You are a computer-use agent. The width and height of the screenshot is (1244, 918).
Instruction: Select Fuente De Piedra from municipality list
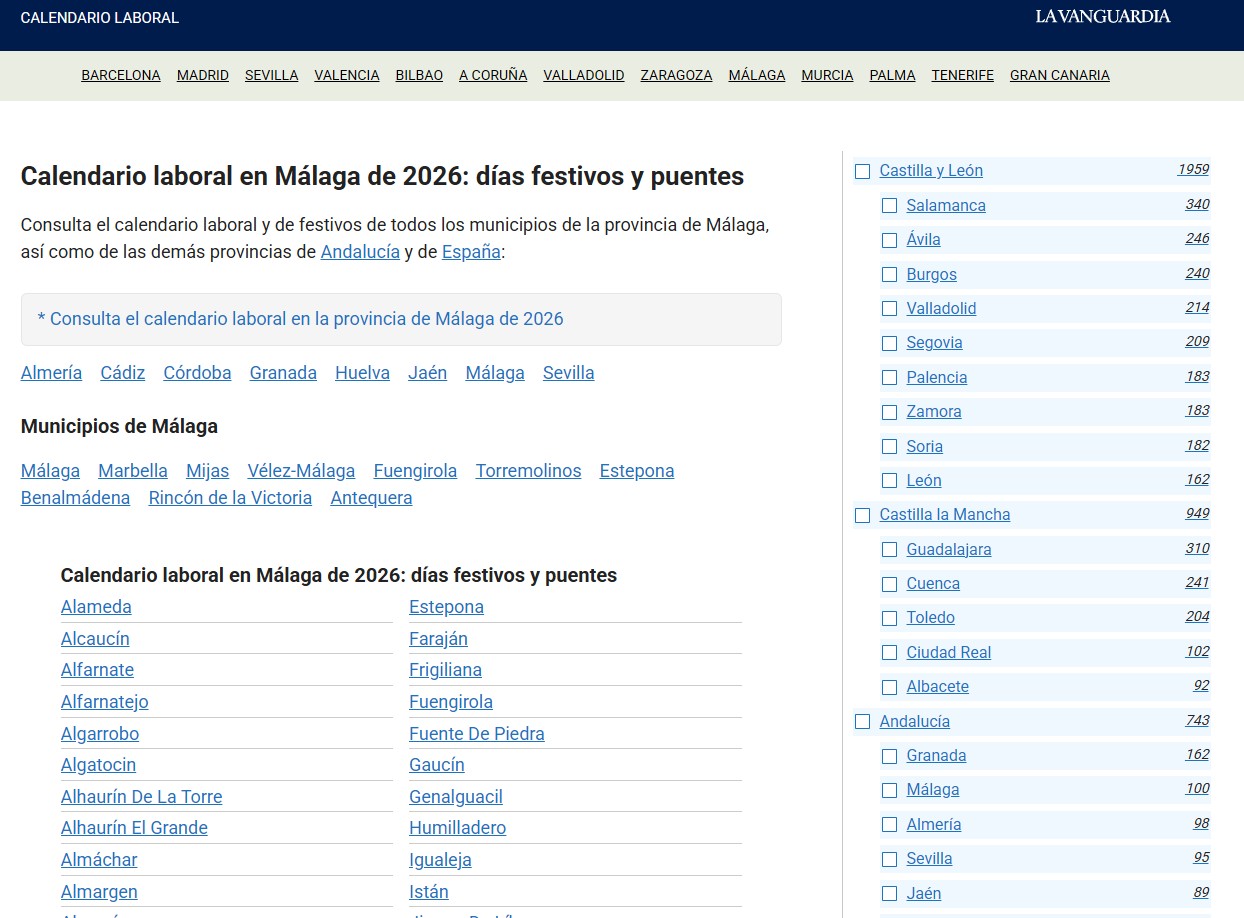(476, 734)
